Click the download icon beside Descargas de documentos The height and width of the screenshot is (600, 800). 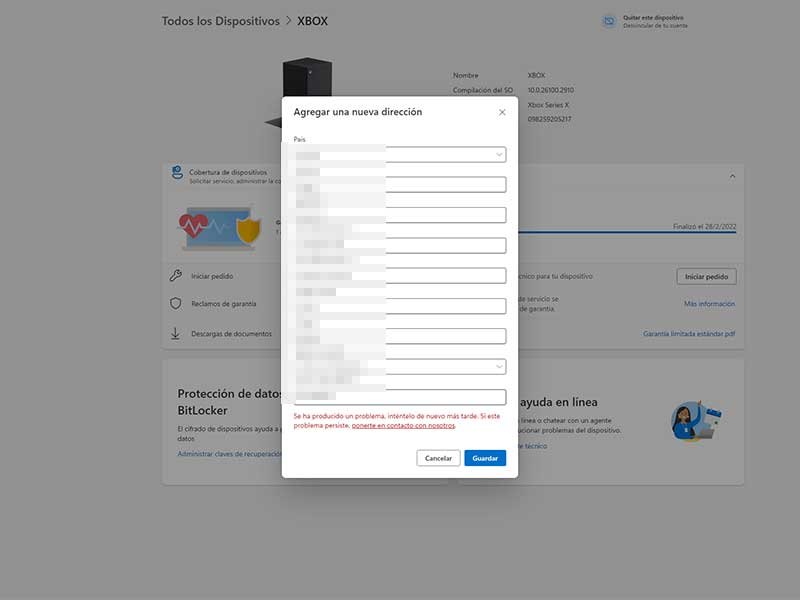coord(176,334)
